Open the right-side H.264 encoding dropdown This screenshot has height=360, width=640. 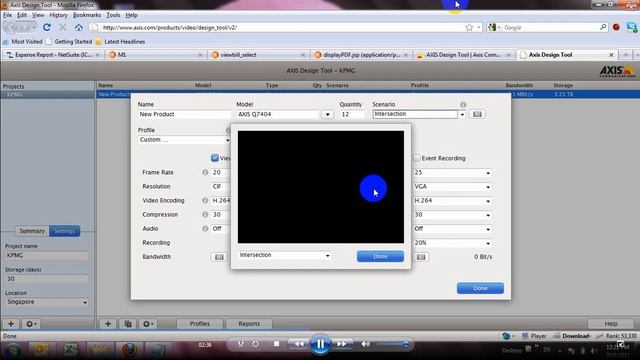[488, 201]
